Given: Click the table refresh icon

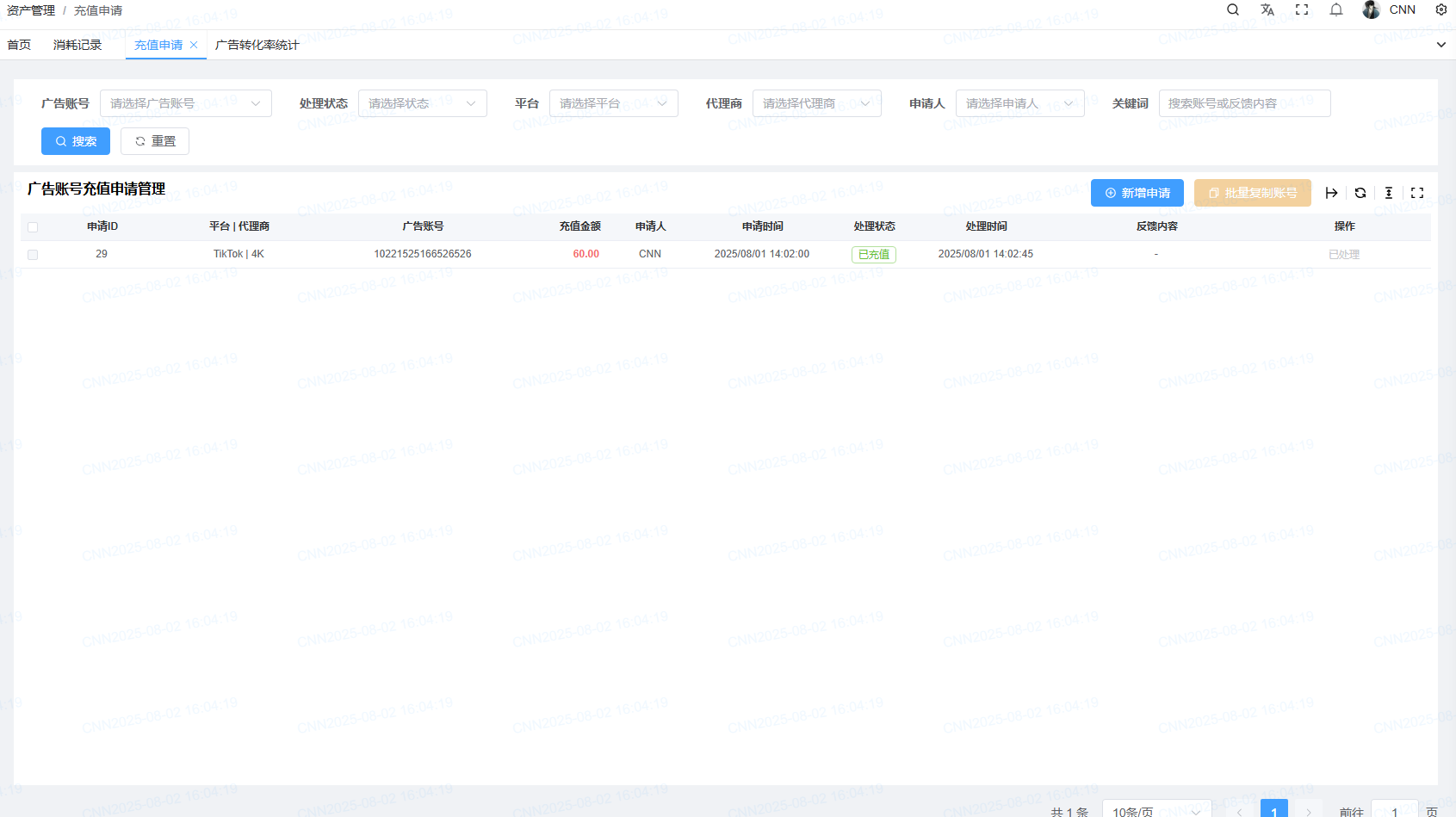Looking at the screenshot, I should pos(1360,193).
